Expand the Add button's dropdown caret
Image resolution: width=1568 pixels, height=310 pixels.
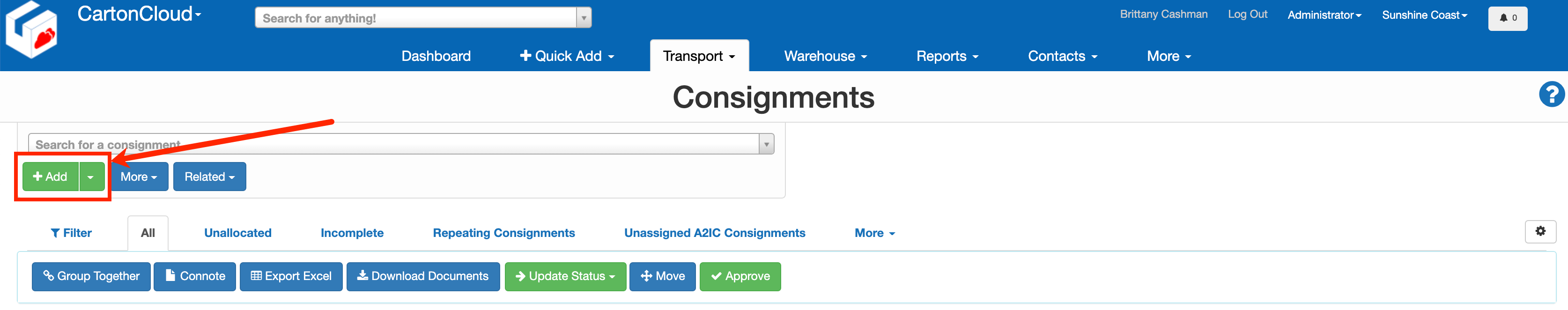tap(90, 177)
